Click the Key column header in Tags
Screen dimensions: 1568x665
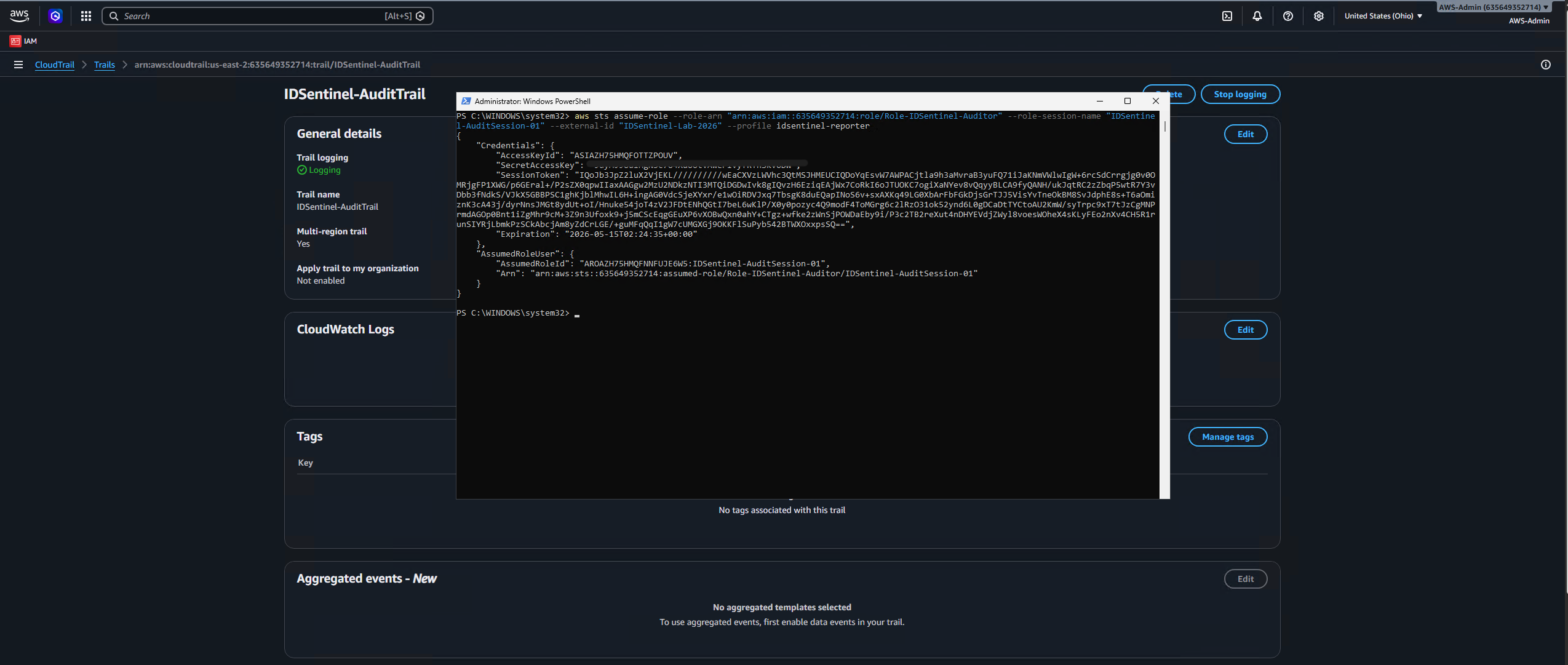pyautogui.click(x=305, y=463)
